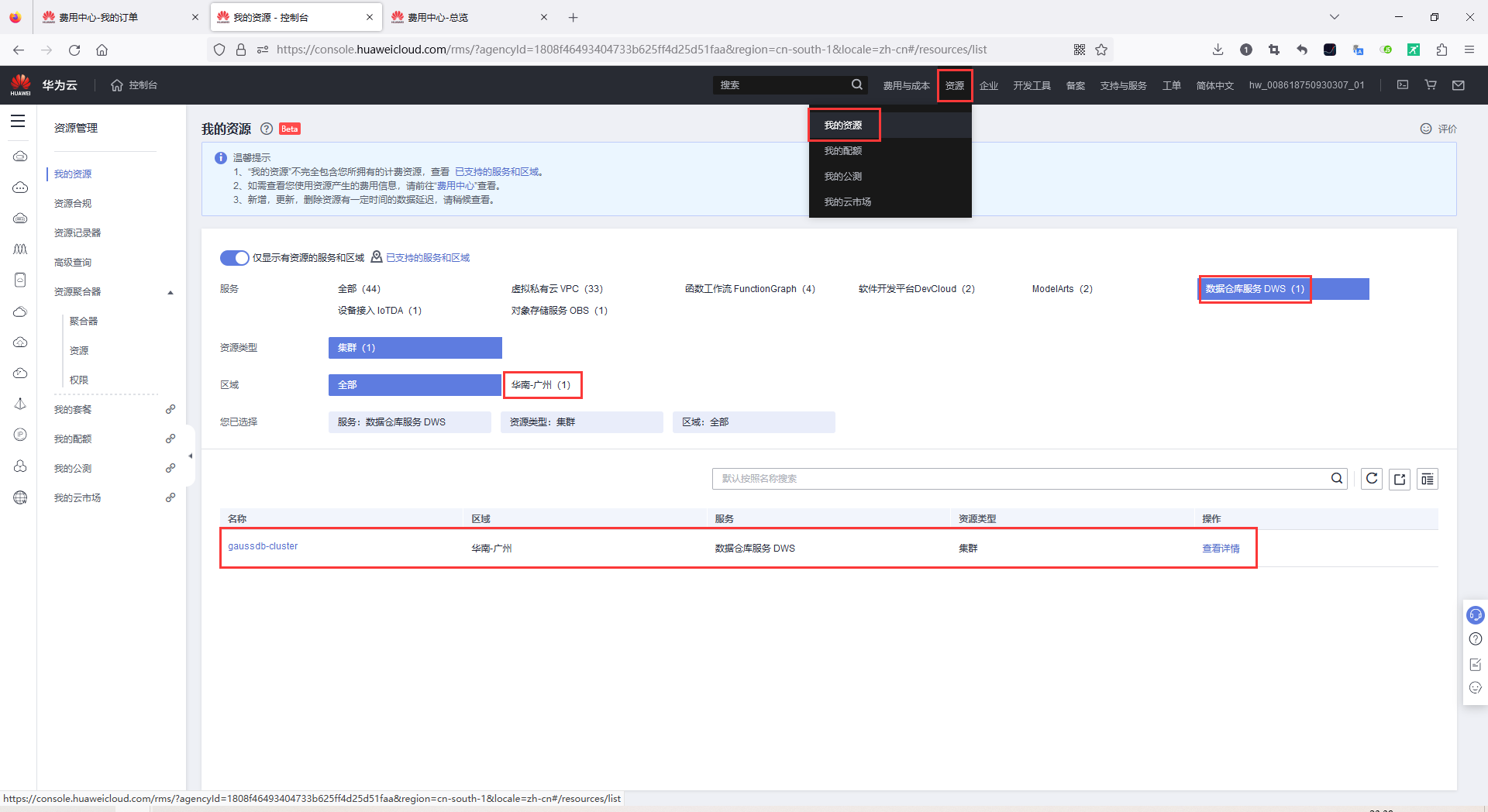
Task: Refresh the resource list
Action: click(1372, 479)
